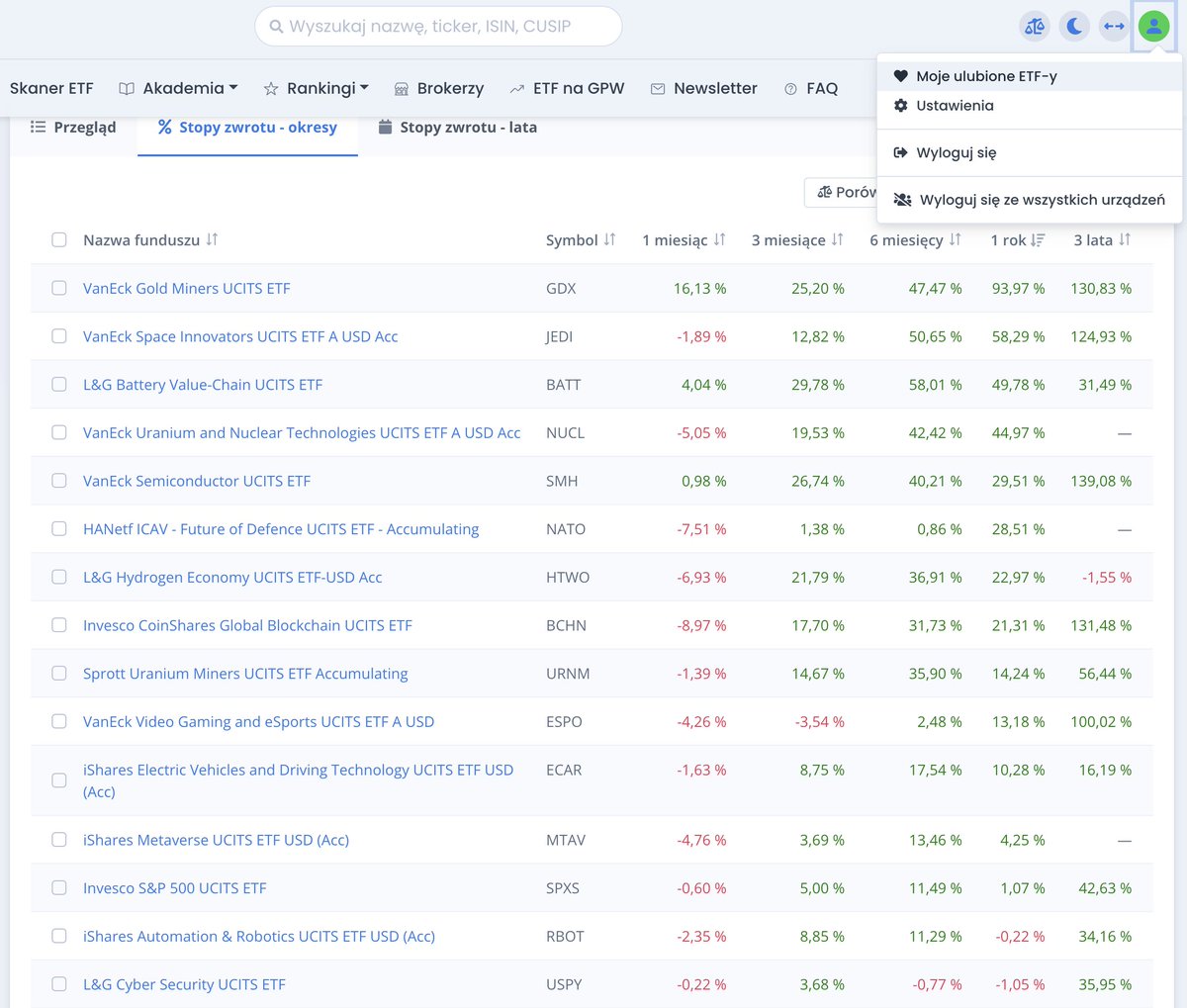1187x1008 pixels.
Task: Click the NATO symbol cell
Action: pyautogui.click(x=566, y=529)
